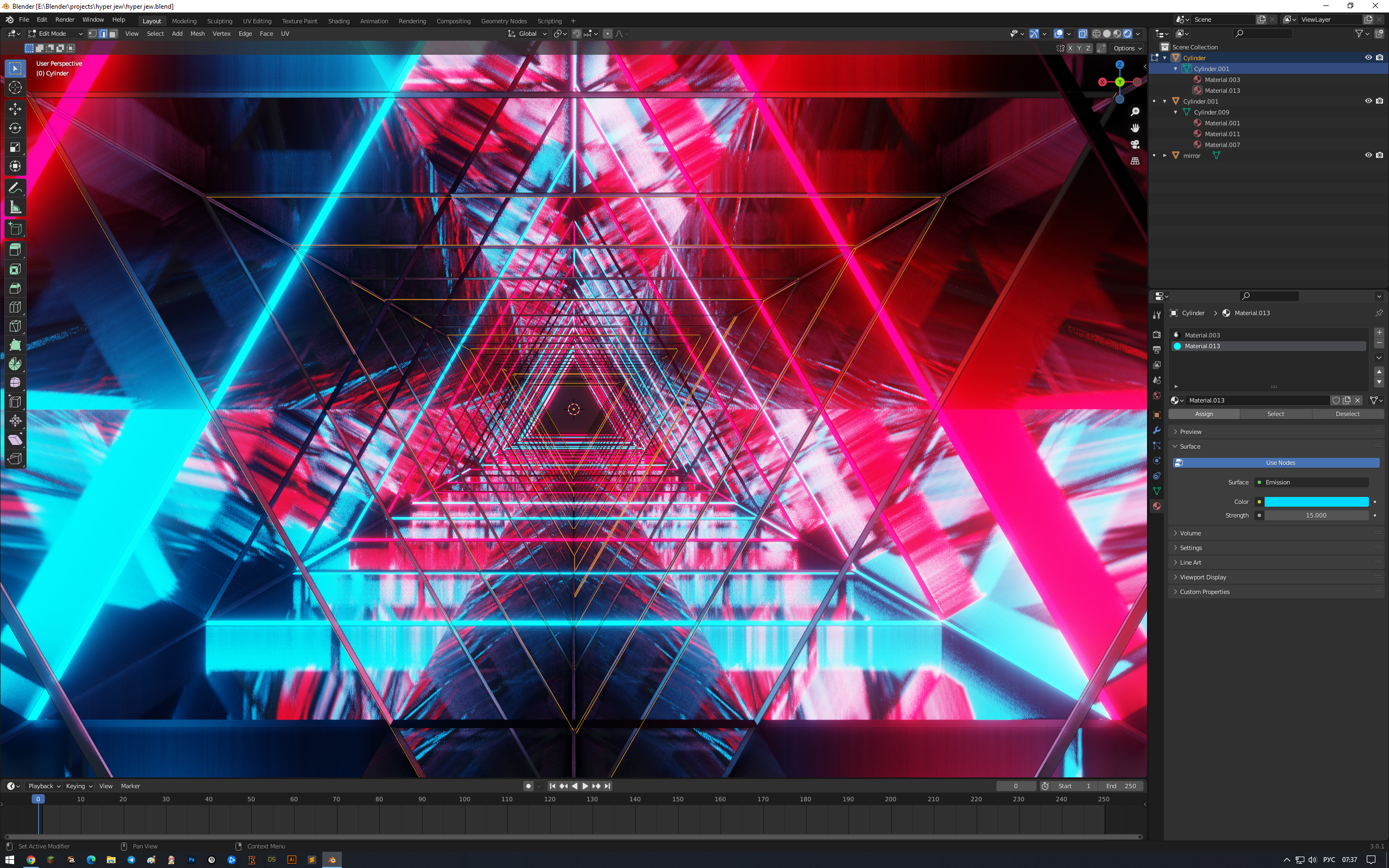
Task: Open the Mesh menu
Action: coord(197,34)
